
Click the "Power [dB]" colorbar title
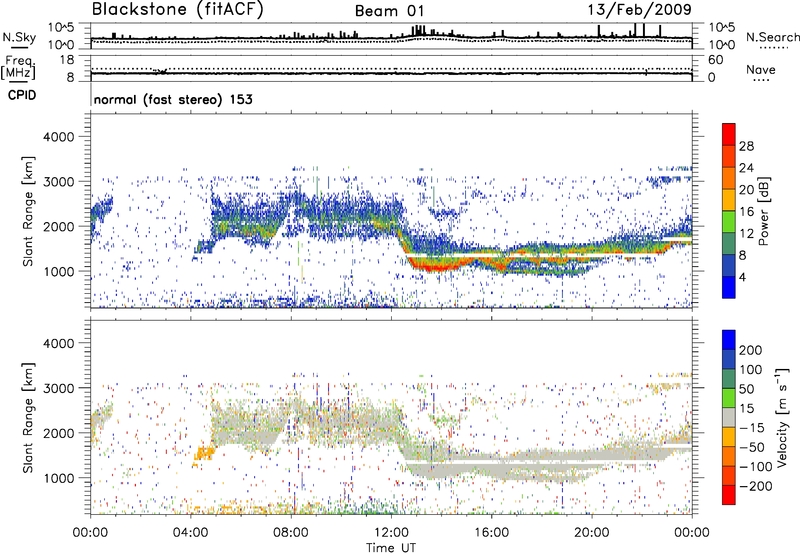point(763,211)
